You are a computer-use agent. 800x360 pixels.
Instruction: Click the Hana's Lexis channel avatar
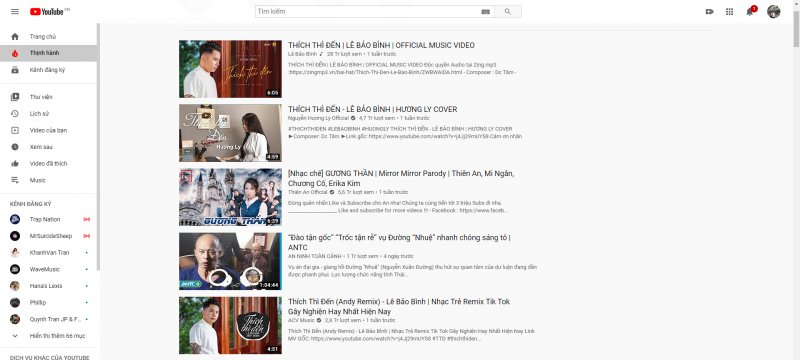click(15, 286)
